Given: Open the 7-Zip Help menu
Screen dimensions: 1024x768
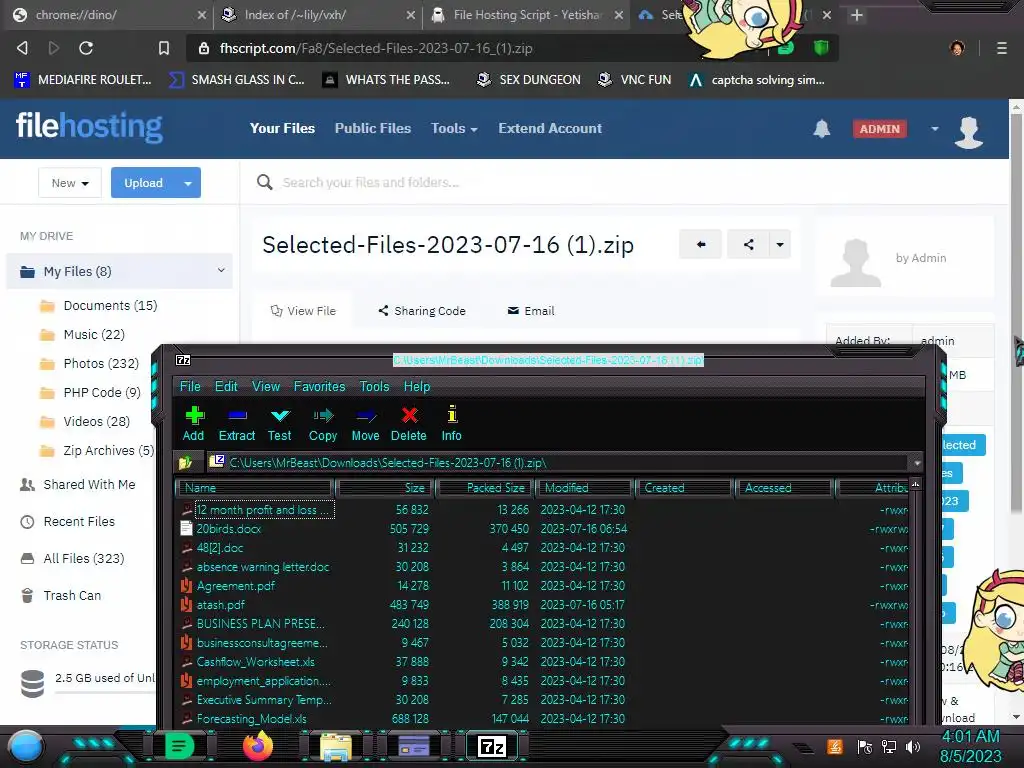Looking at the screenshot, I should click(x=417, y=387).
